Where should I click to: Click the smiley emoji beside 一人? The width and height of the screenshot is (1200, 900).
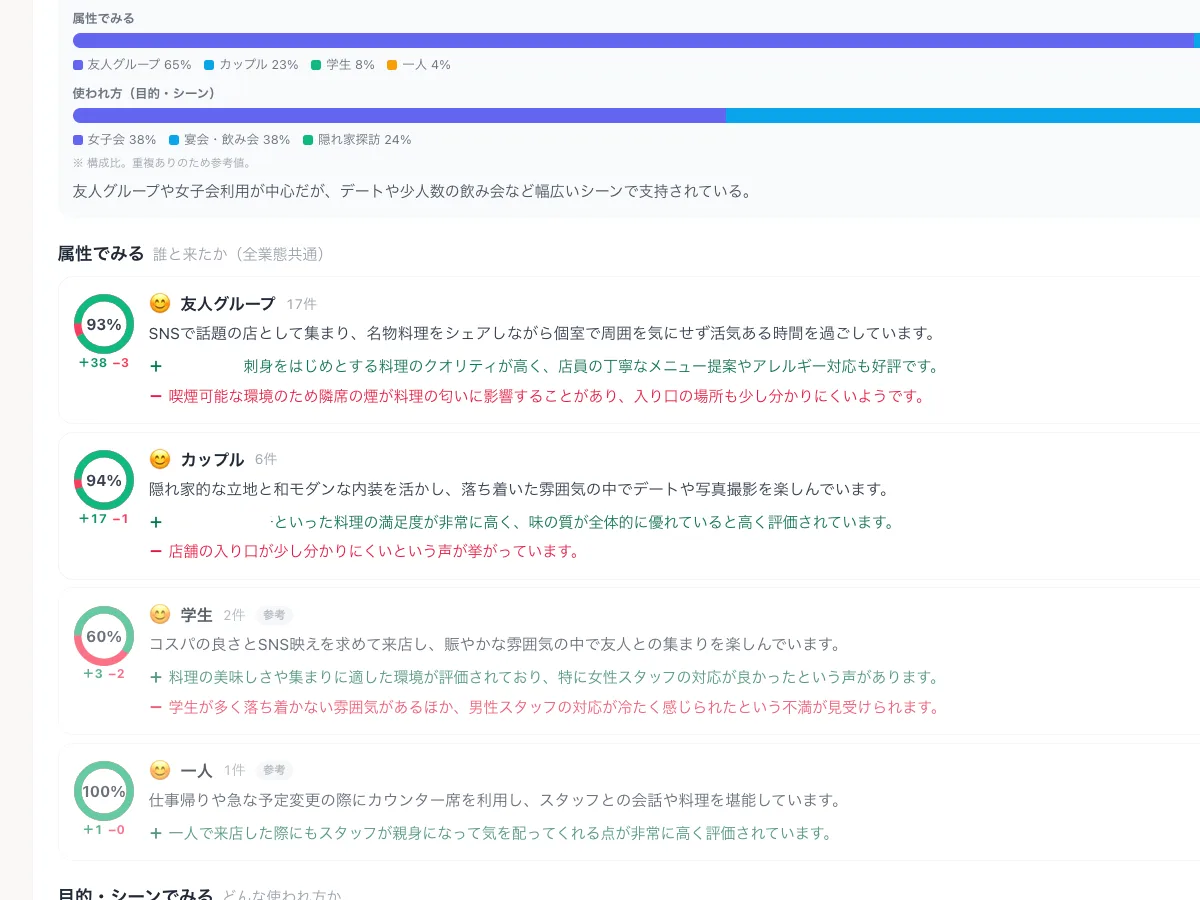160,770
